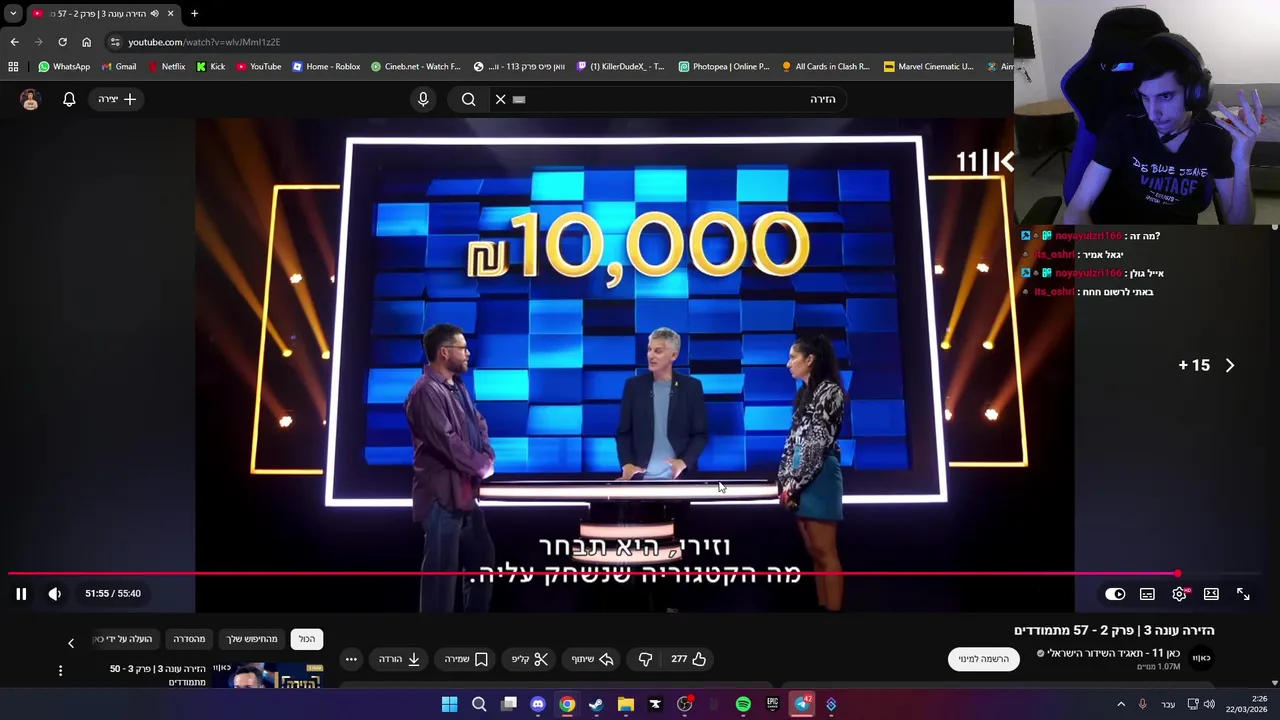Viewport: 1280px width, 720px height.
Task: Reload the page in browser
Action: (62, 42)
